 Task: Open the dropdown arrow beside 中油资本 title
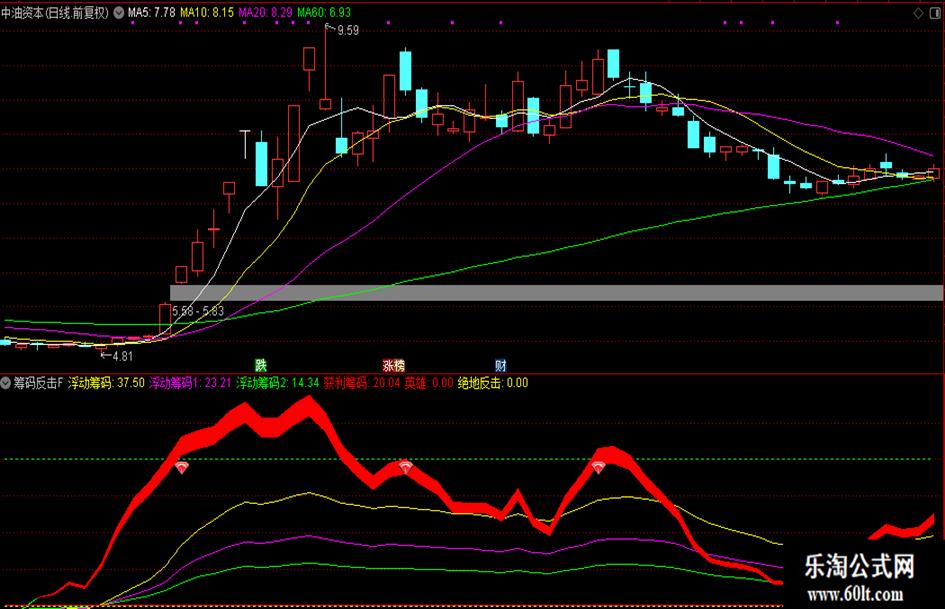pyautogui.click(x=119, y=12)
